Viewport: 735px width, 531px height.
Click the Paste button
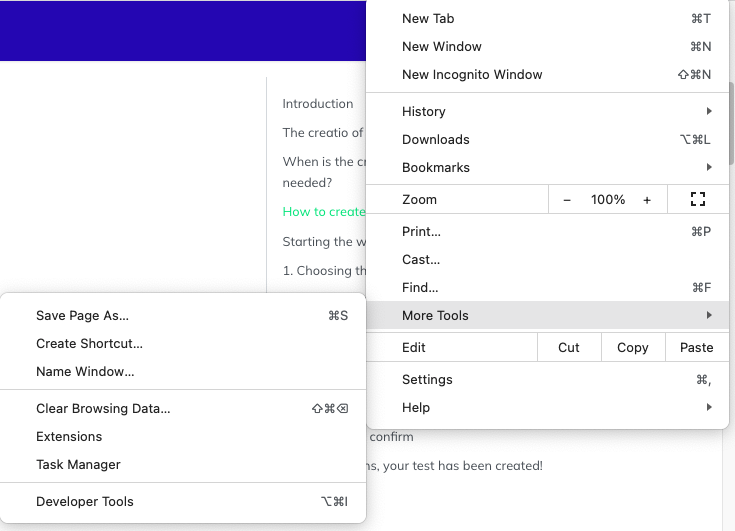pos(696,347)
